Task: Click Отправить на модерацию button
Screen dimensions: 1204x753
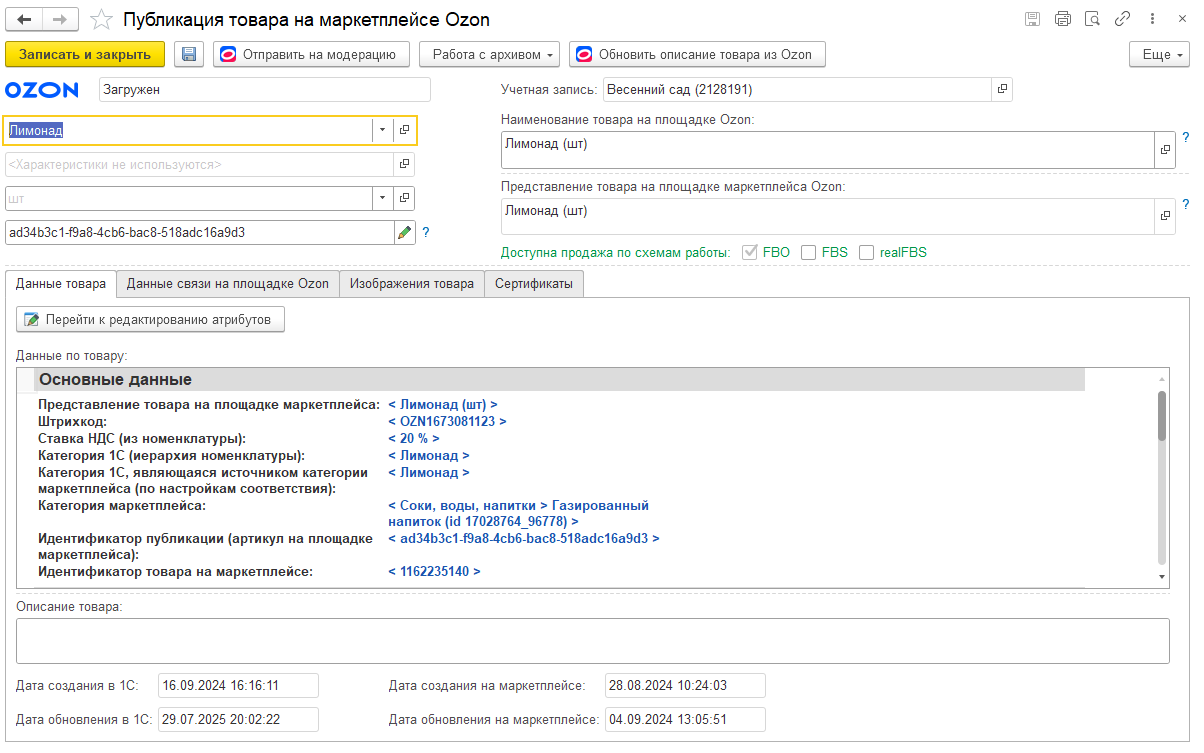Action: pos(311,54)
